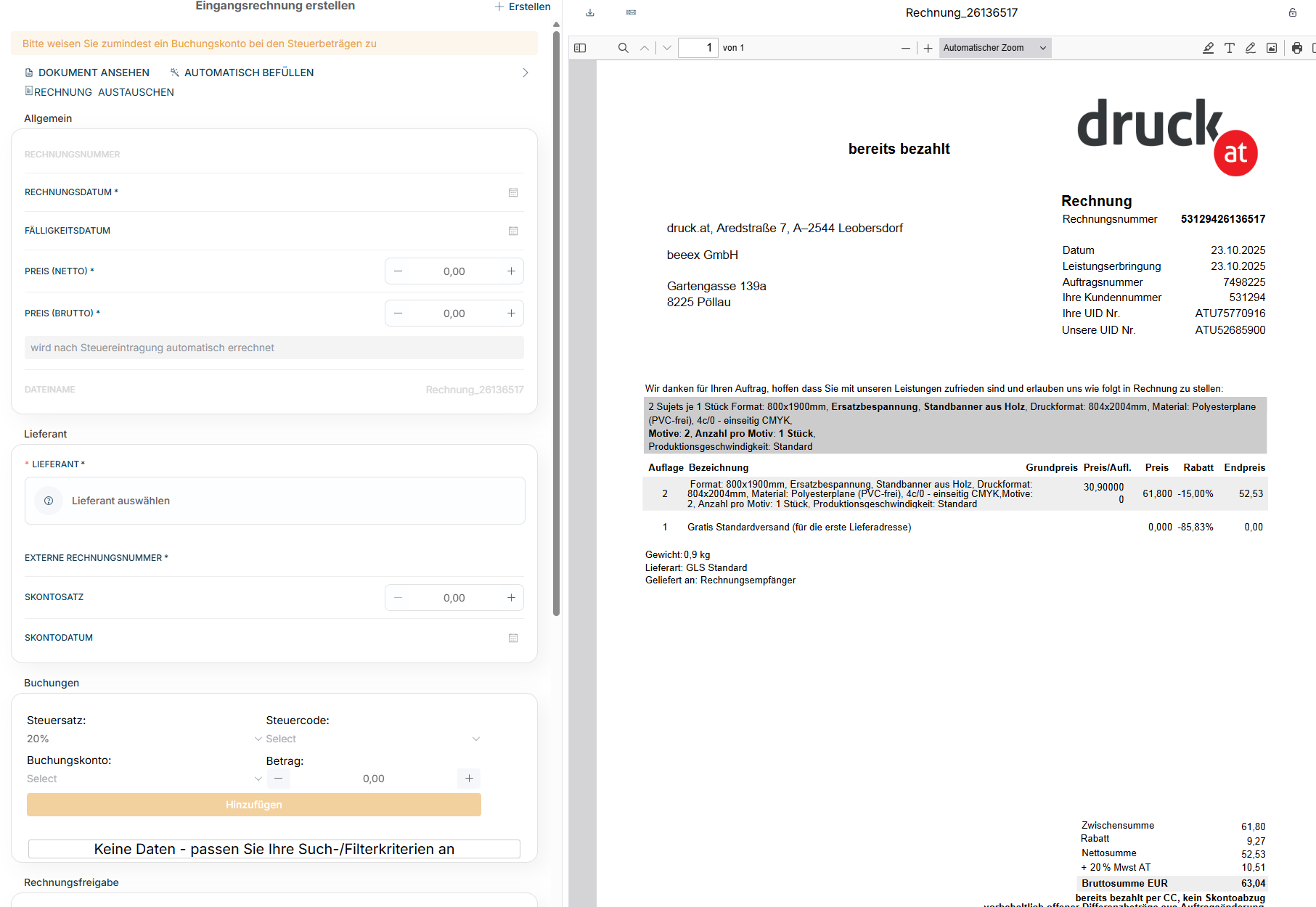This screenshot has width=1316, height=907.
Task: Click Automatisch befüllen
Action: tap(242, 73)
